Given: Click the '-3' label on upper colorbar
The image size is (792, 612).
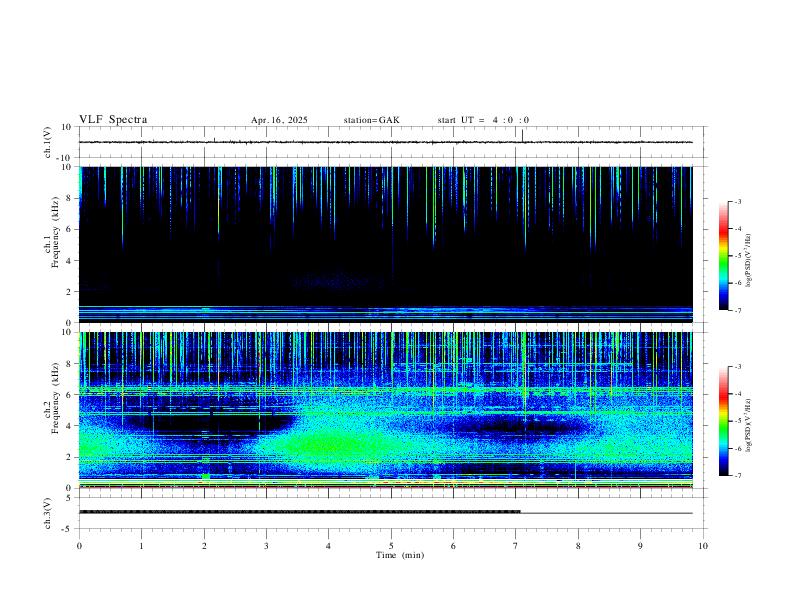Looking at the screenshot, I should (737, 201).
